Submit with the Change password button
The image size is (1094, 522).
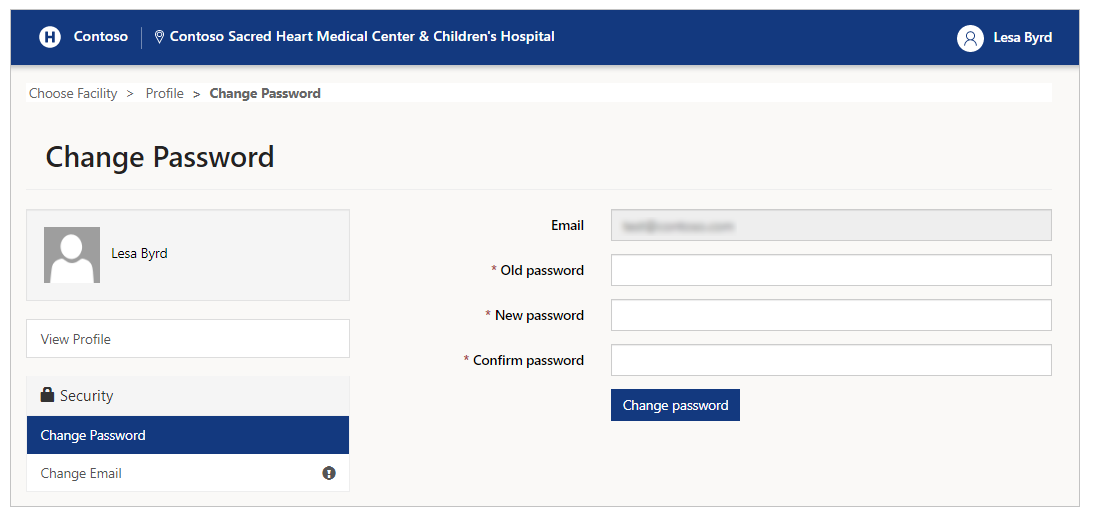tap(675, 405)
